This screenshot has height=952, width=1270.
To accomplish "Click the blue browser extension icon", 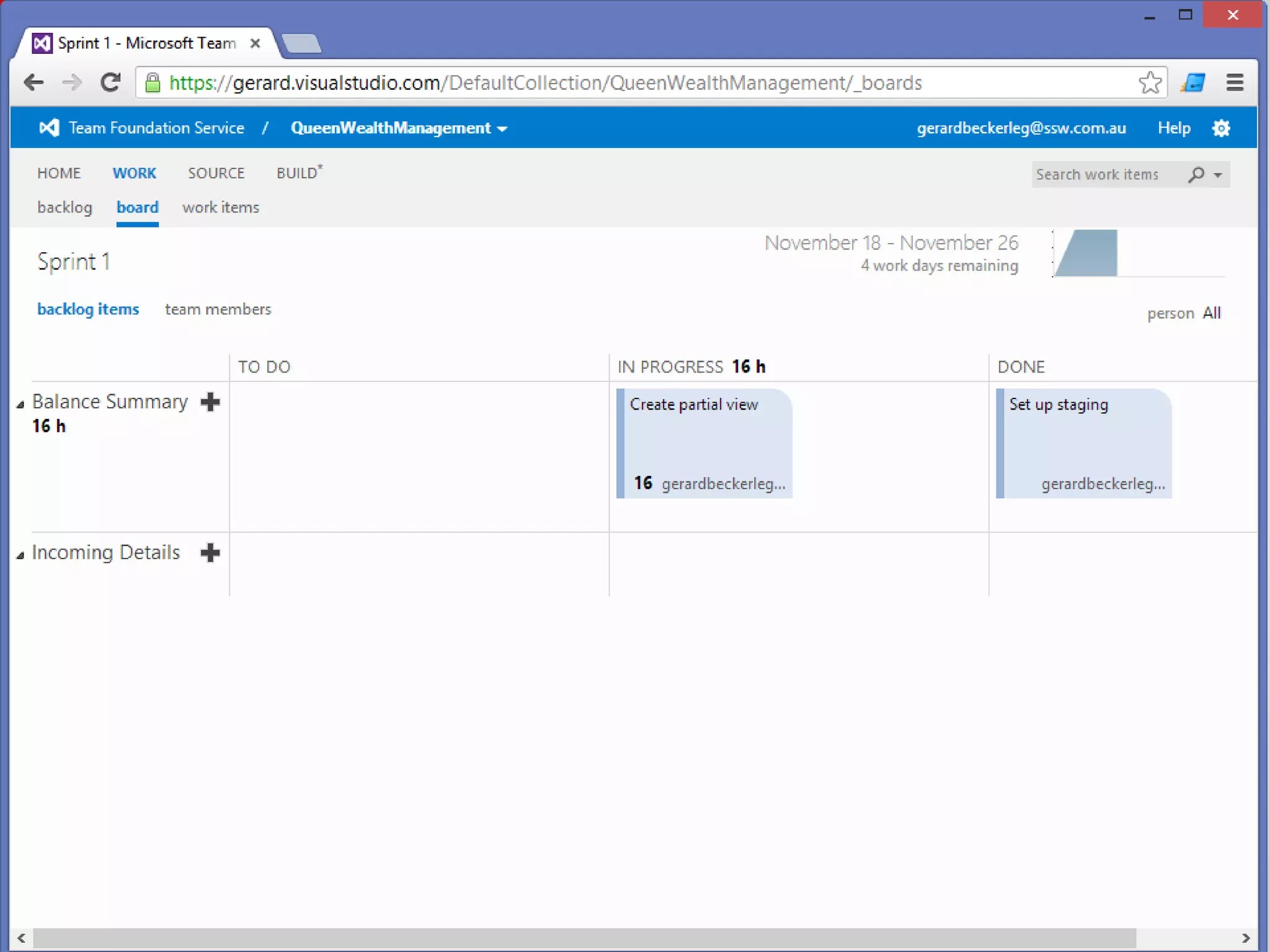I will (x=1192, y=82).
